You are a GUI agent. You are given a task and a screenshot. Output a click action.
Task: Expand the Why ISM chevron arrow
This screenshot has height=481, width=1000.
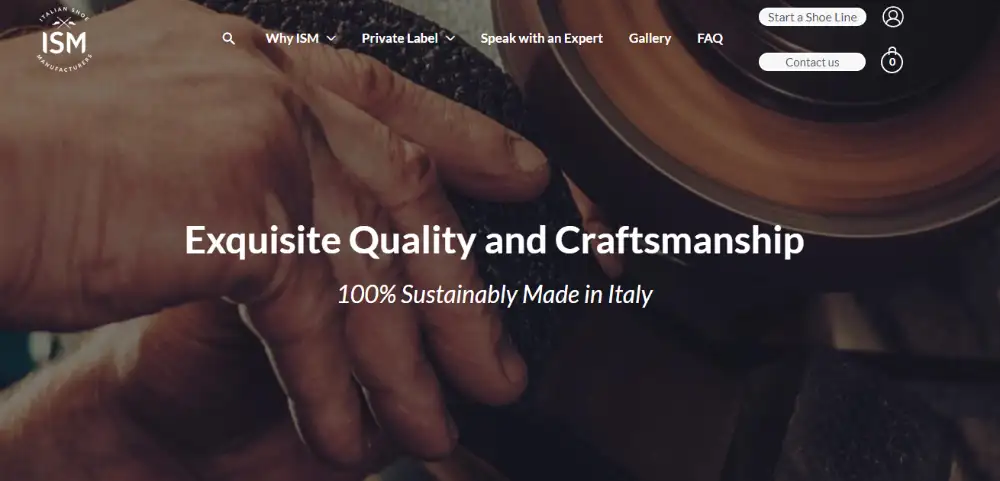click(x=331, y=38)
